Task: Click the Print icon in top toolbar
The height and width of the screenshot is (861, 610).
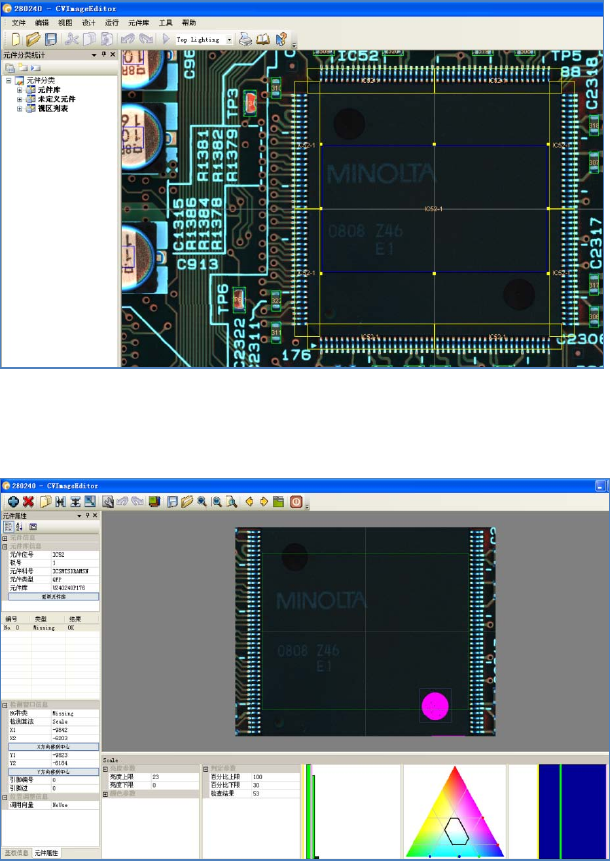Action: (x=245, y=39)
